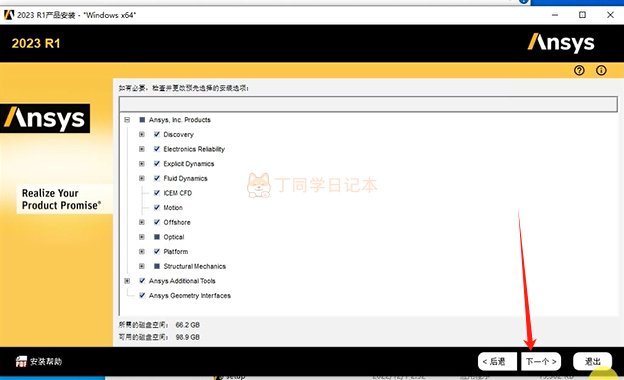Select the Ansys Geometry Interfaces label
Image resolution: width=624 pixels, height=380 pixels.
[190, 296]
